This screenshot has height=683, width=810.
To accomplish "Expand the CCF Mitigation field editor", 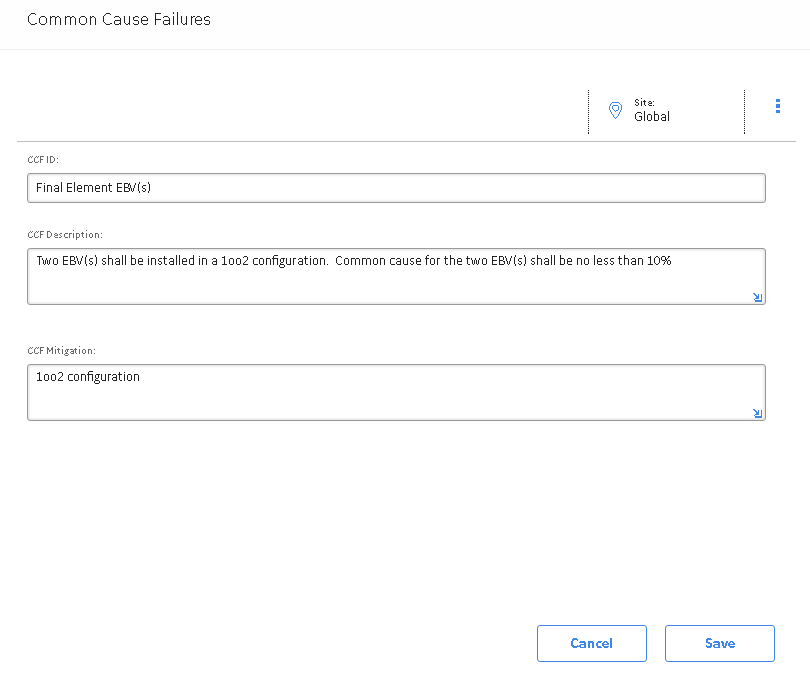I will tap(757, 413).
